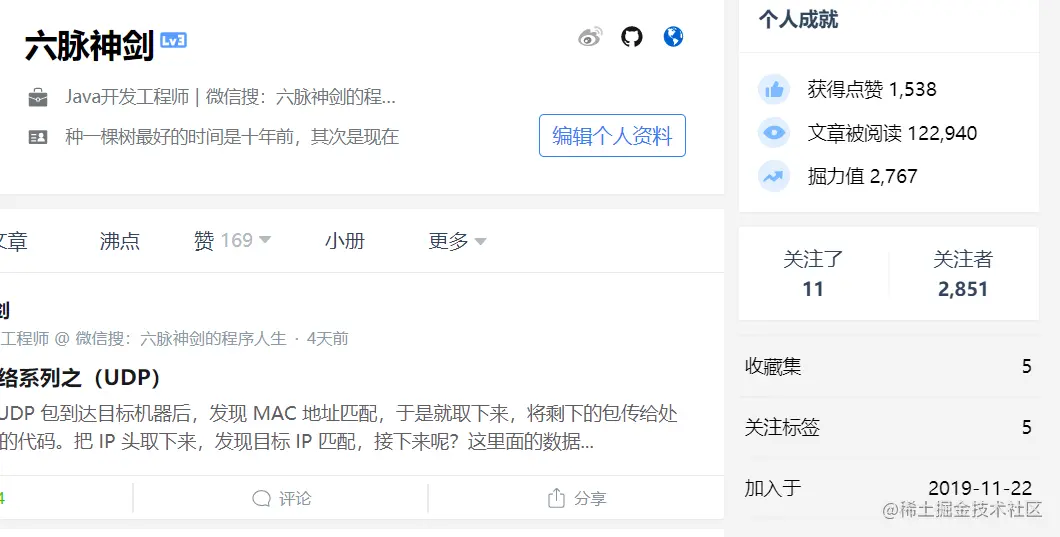Switch to the 小册 tab
The width and height of the screenshot is (1060, 537).
345,241
